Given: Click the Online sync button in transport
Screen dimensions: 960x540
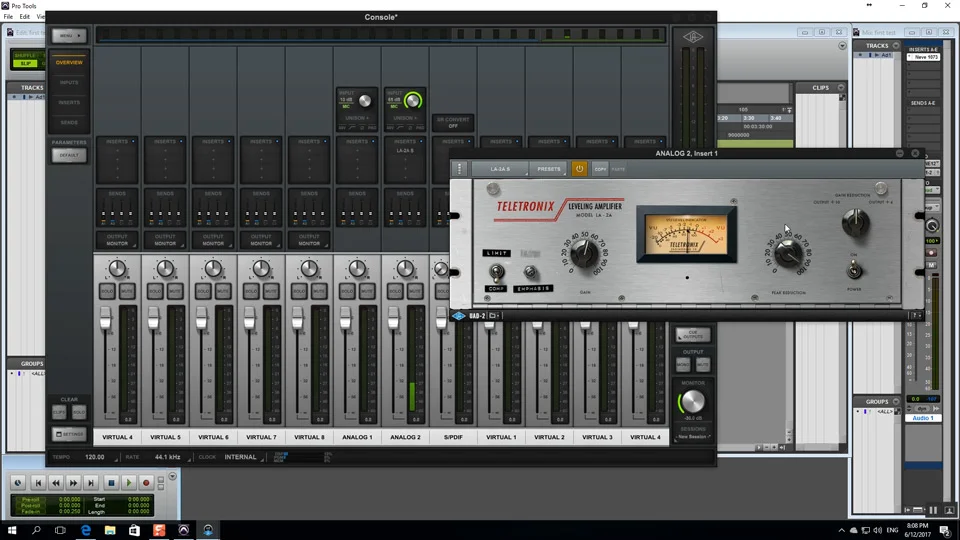Looking at the screenshot, I should pos(18,483).
